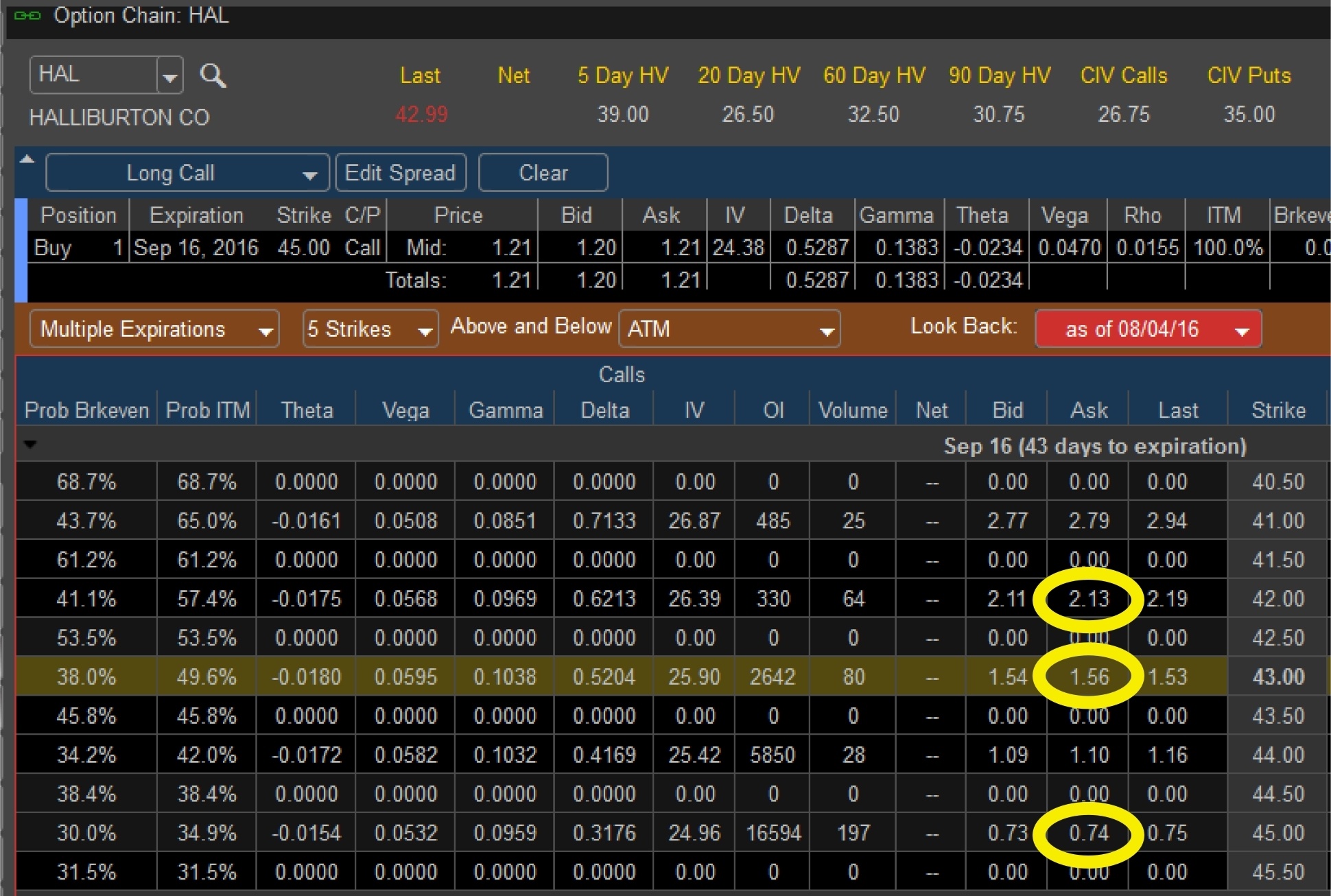Click the Volume column header
This screenshot has height=896, width=1331.
pyautogui.click(x=853, y=410)
